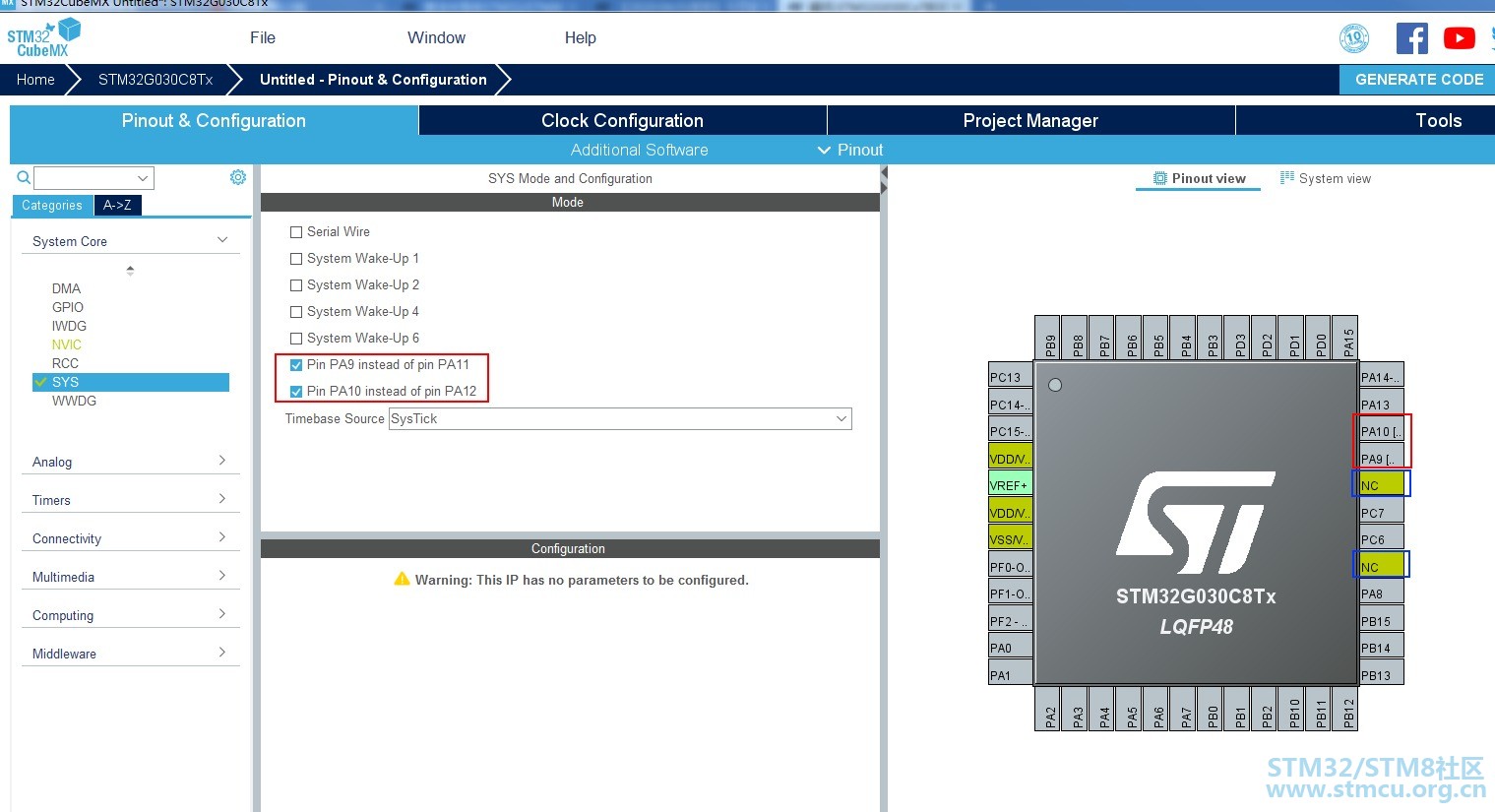The image size is (1495, 812).
Task: Open the Help menu
Action: [x=580, y=37]
